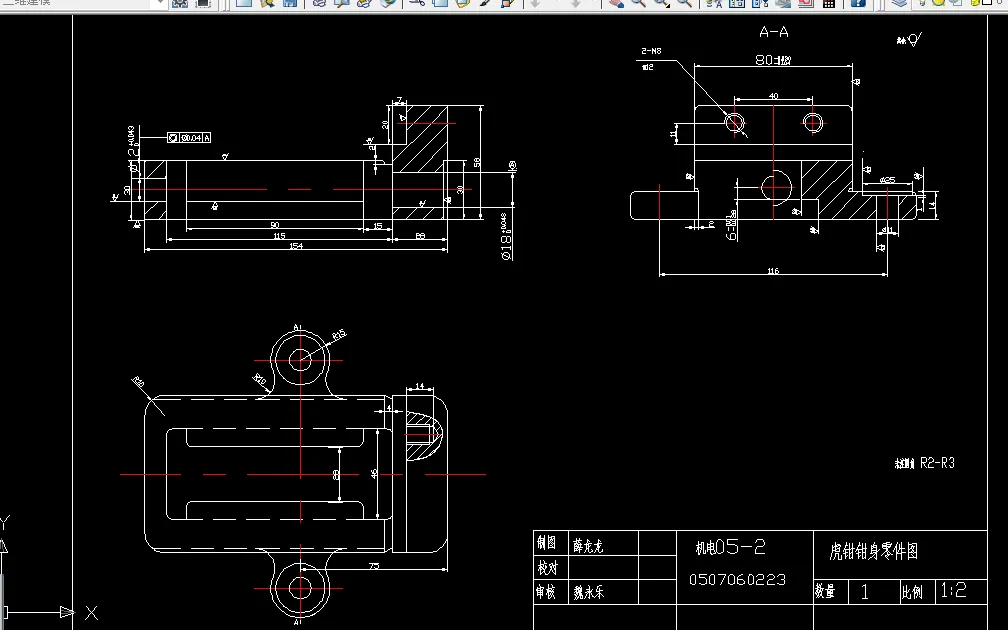The height and width of the screenshot is (630, 1008).
Task: Select the Ø18 diameter tolerance text
Action: [507, 237]
